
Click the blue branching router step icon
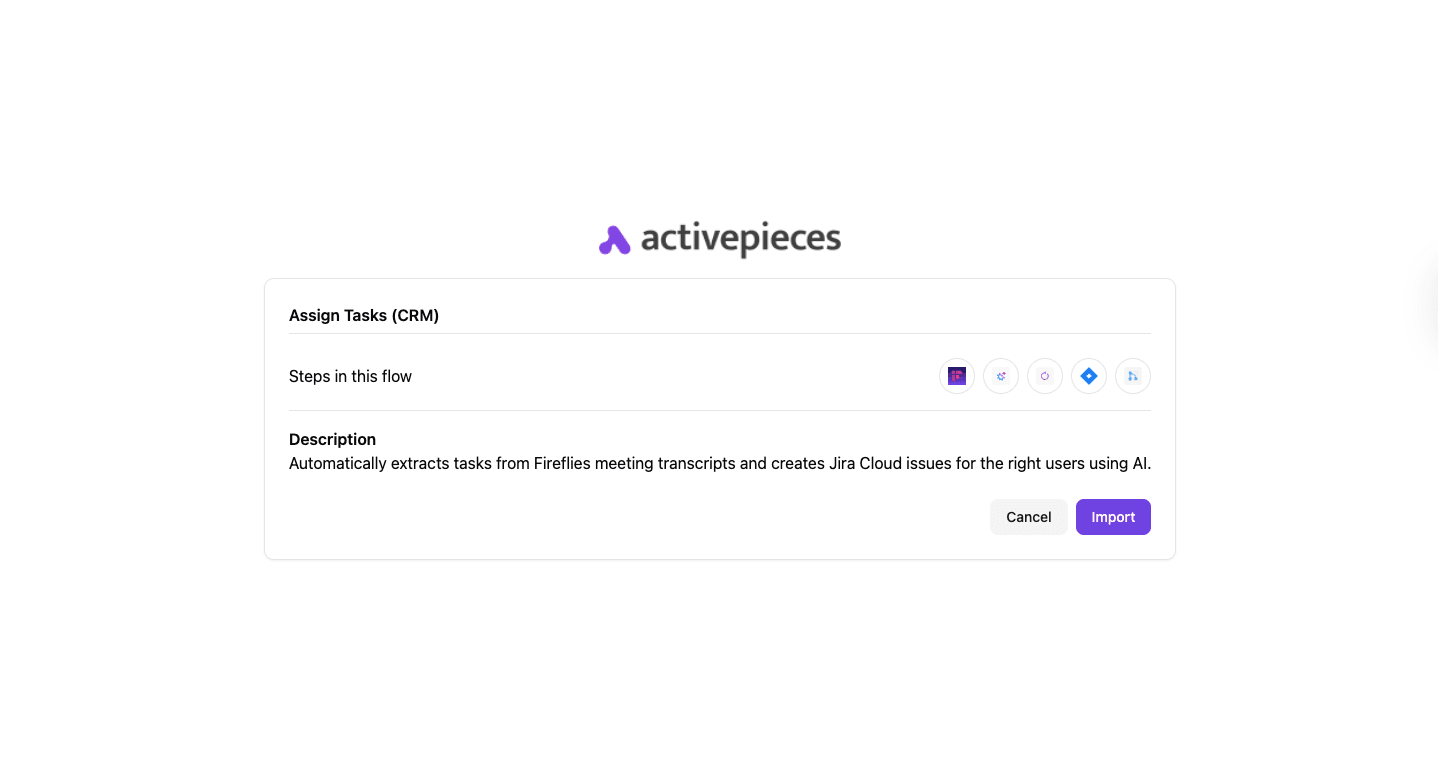click(x=1133, y=376)
